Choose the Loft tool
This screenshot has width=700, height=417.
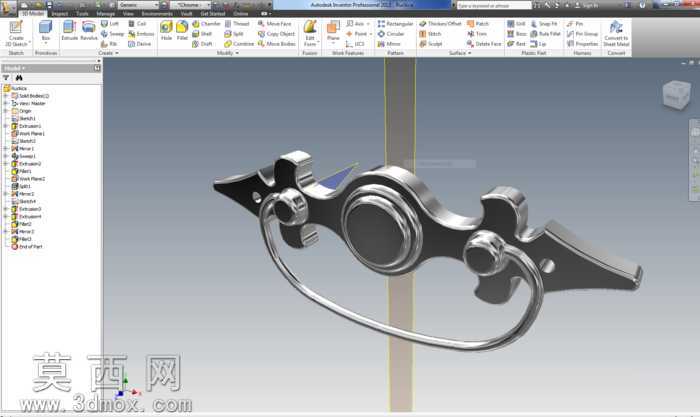(110, 24)
